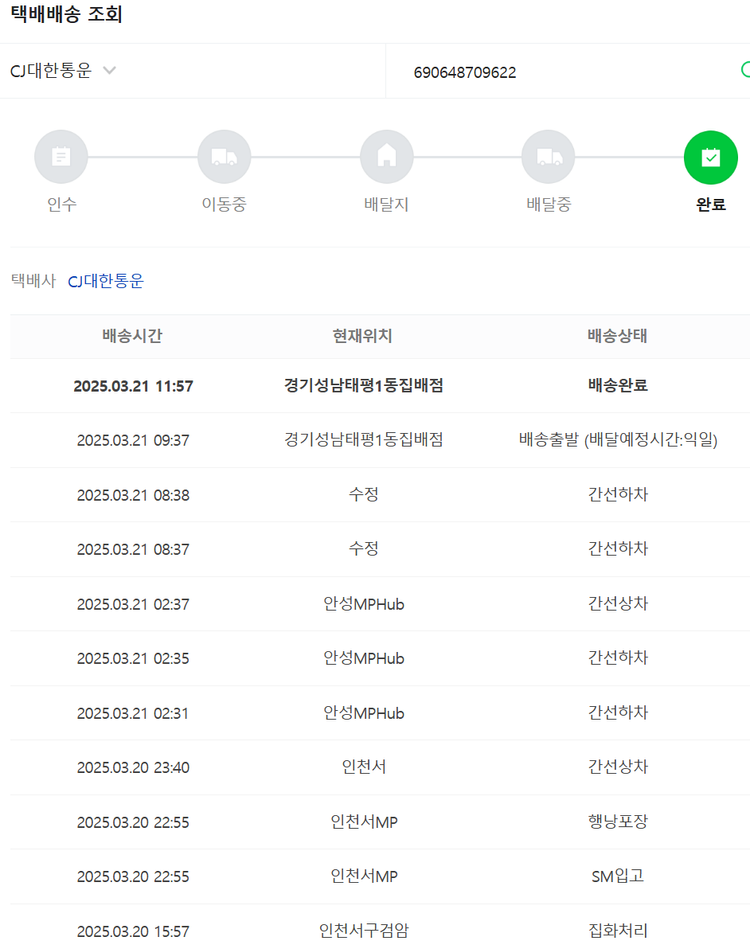This screenshot has width=750, height=952.
Task: Open the CJ대한통운 courier dropdown
Action: click(64, 71)
